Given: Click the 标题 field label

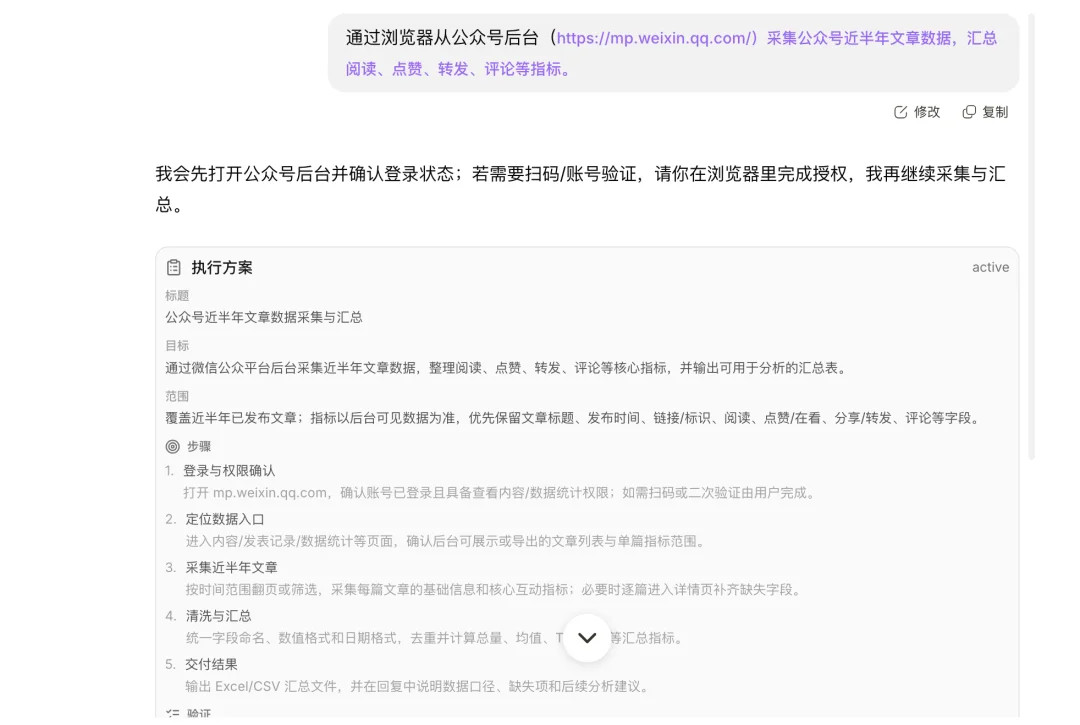Looking at the screenshot, I should pos(177,295).
